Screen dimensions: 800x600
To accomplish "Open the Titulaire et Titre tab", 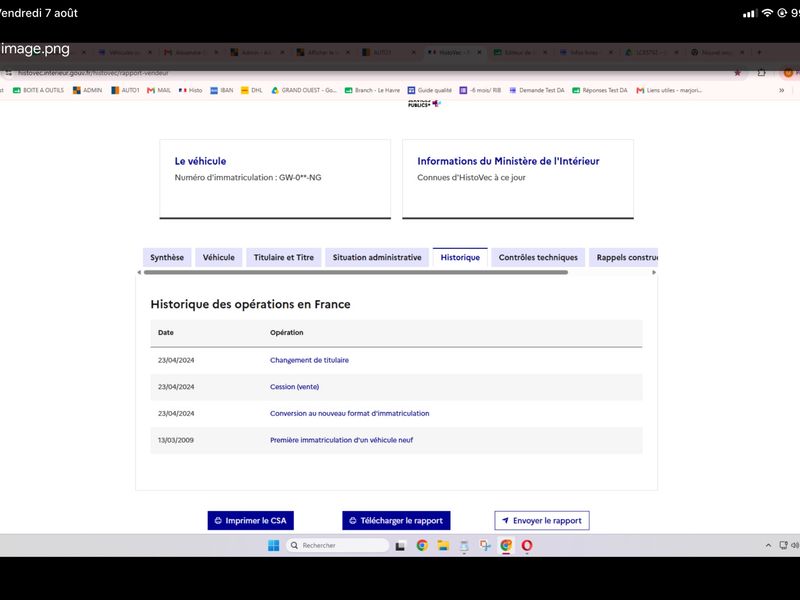I will 284,258.
